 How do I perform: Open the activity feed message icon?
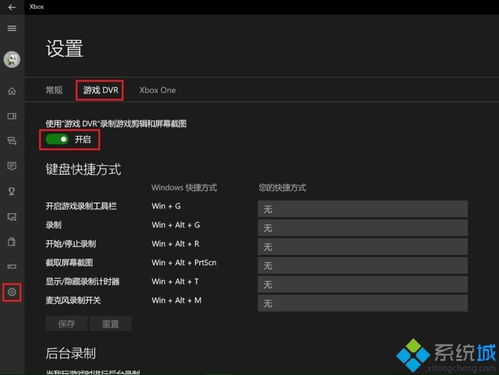(x=12, y=166)
